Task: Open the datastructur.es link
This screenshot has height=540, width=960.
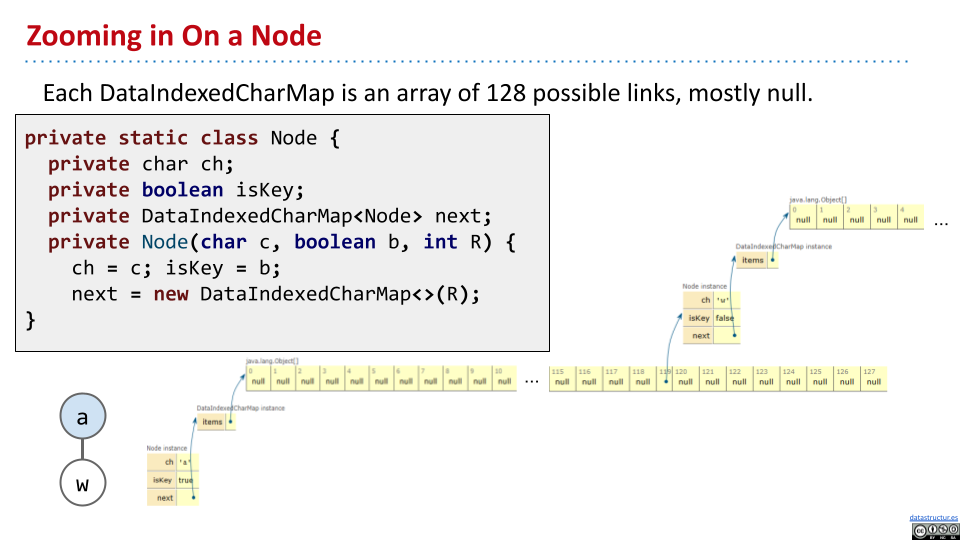Action: point(933,517)
